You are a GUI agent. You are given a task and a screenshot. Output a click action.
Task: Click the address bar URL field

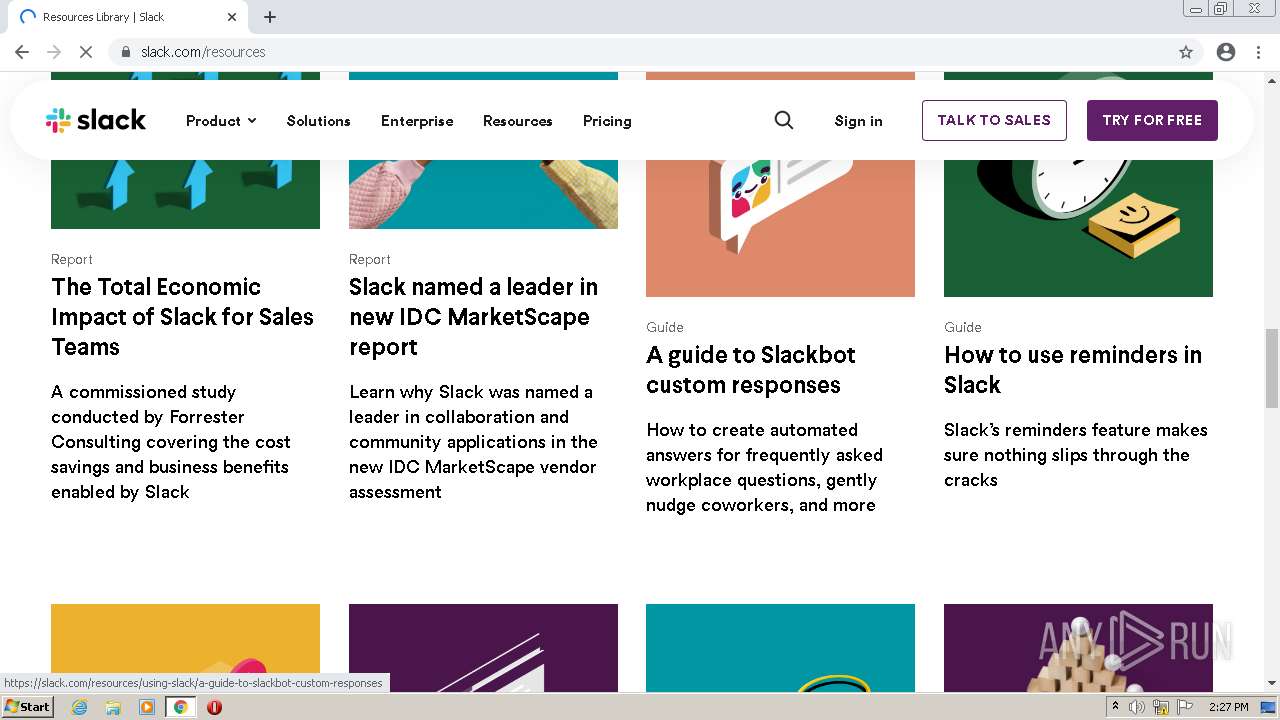(x=600, y=52)
